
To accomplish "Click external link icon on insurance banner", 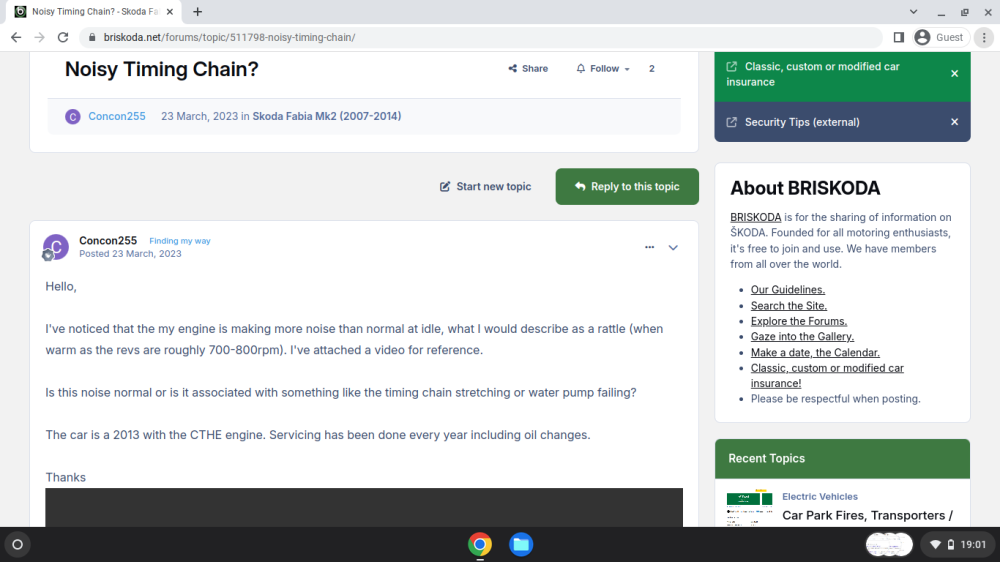I will coord(732,66).
